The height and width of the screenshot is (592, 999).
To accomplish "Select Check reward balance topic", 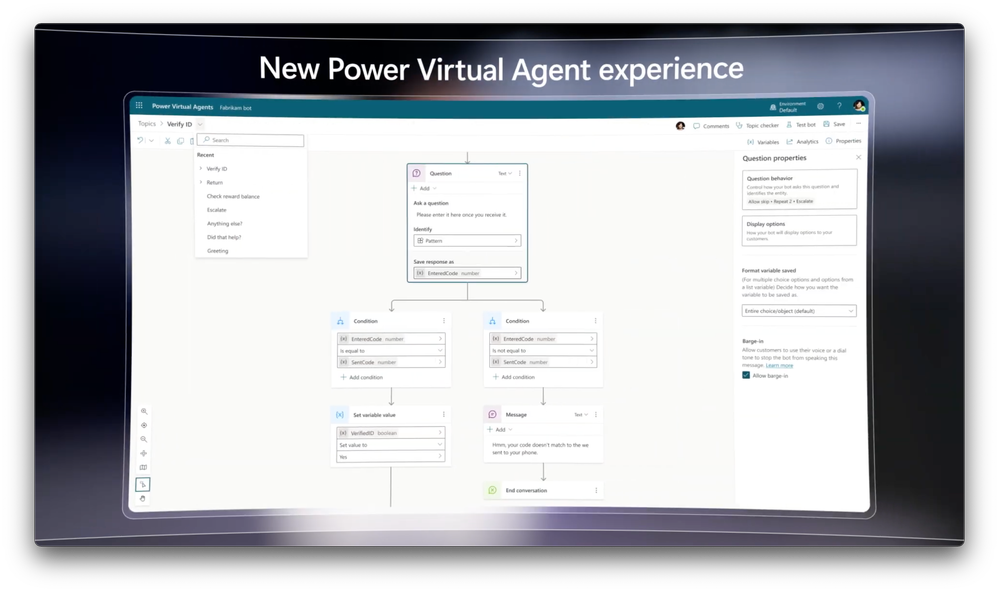I will point(233,196).
